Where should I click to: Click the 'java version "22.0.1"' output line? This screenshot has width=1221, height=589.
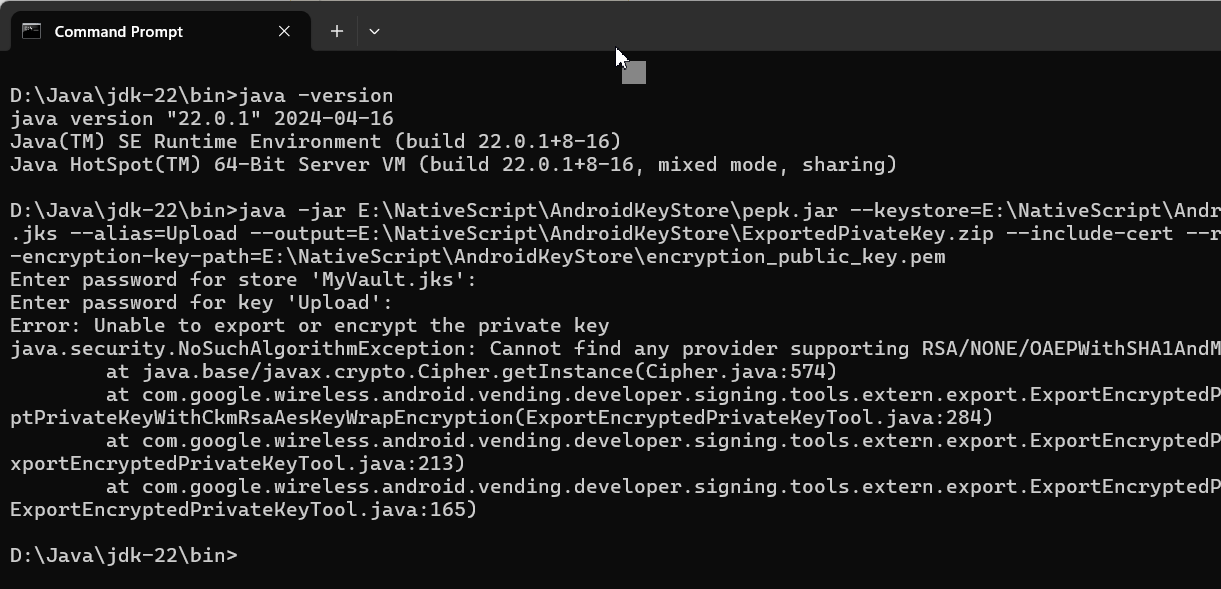200,119
